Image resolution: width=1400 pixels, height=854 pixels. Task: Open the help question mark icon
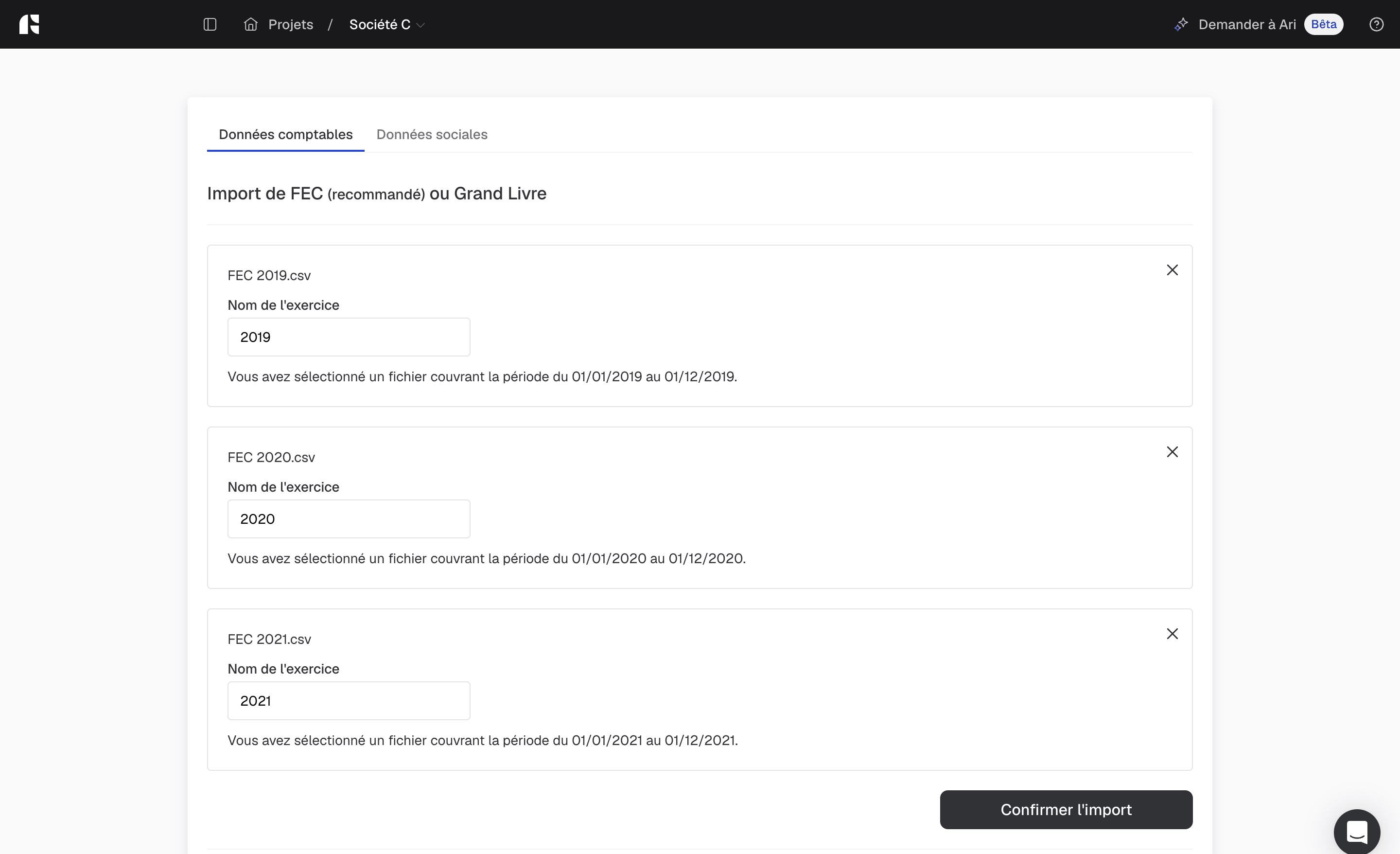click(1376, 24)
